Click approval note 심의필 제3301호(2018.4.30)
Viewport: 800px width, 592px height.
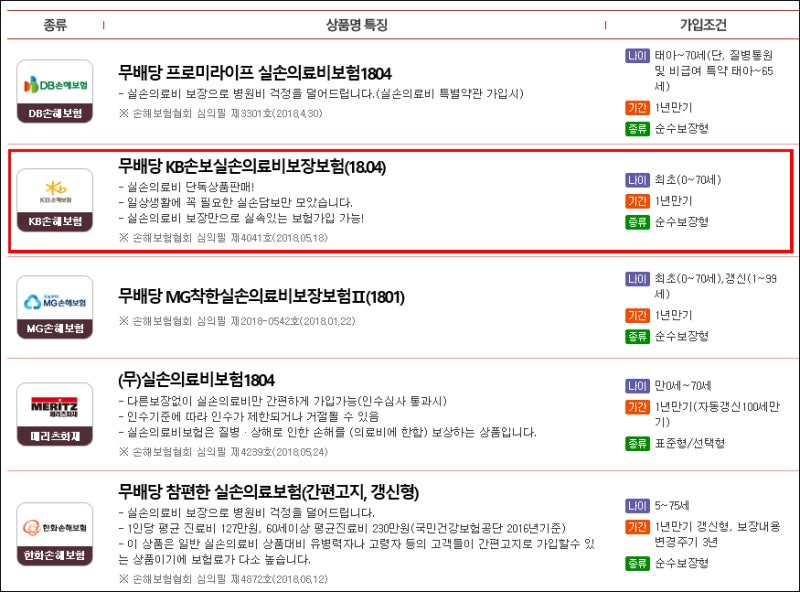point(220,113)
